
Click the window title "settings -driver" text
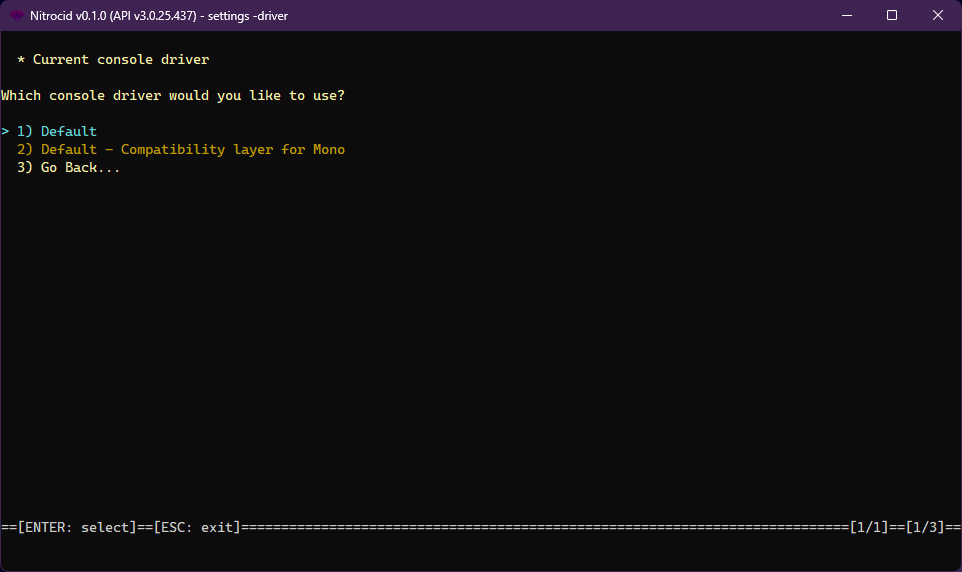248,15
